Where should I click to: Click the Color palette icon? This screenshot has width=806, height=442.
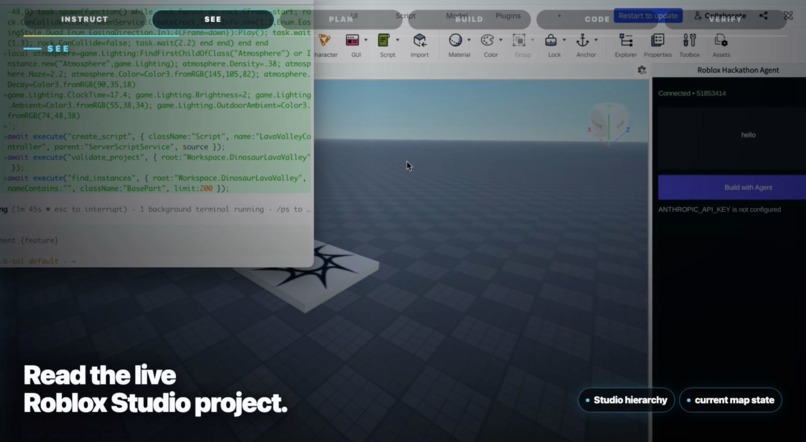point(487,40)
